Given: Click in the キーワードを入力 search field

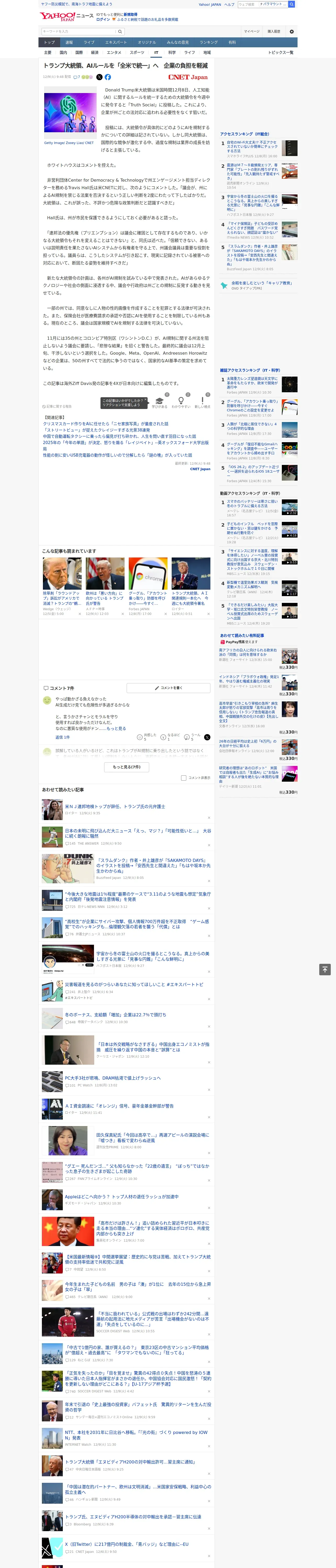Looking at the screenshot, I should click(x=78, y=32).
